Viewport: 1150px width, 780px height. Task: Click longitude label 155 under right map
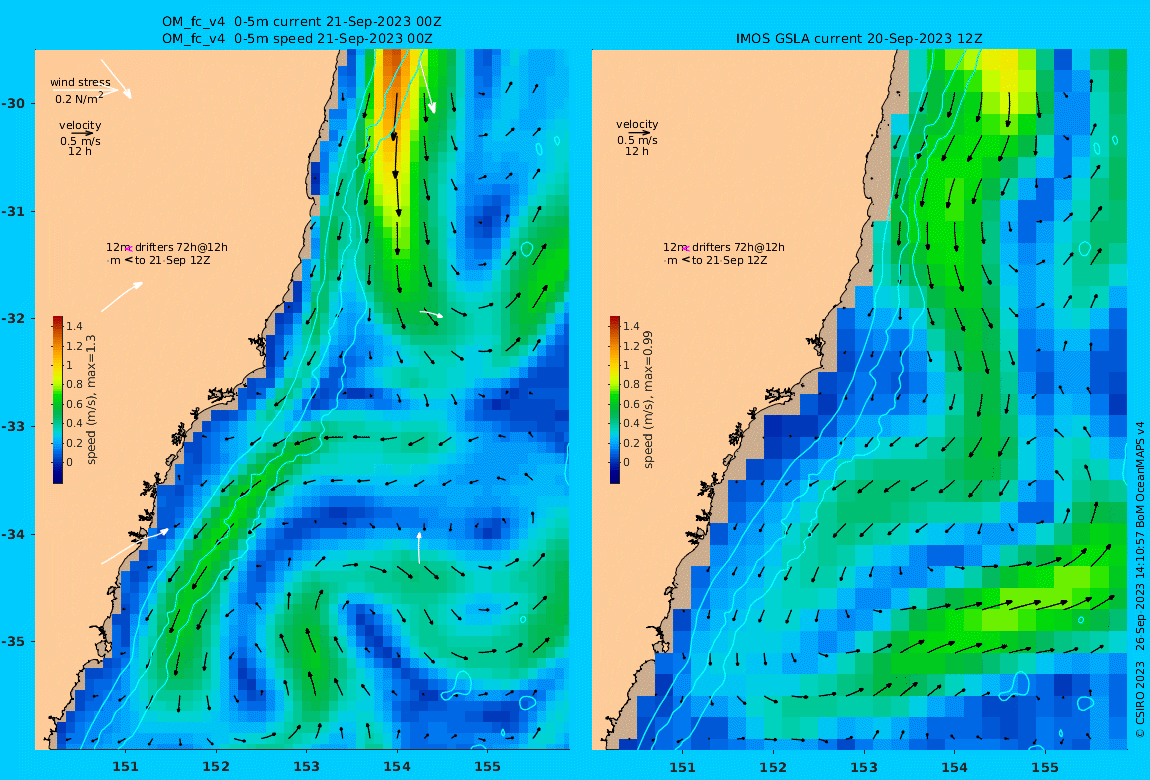tap(1045, 768)
